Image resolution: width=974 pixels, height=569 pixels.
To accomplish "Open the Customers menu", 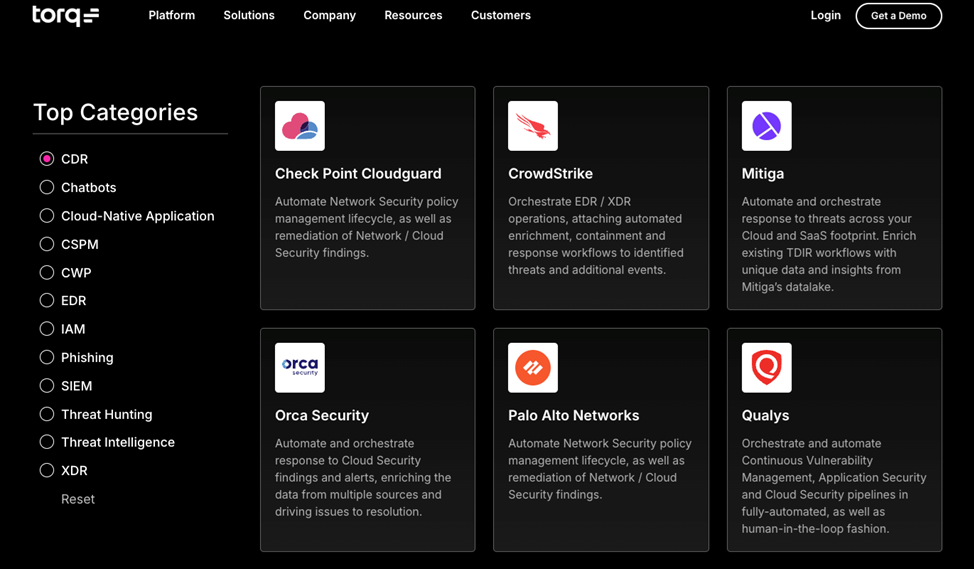I will tap(501, 15).
